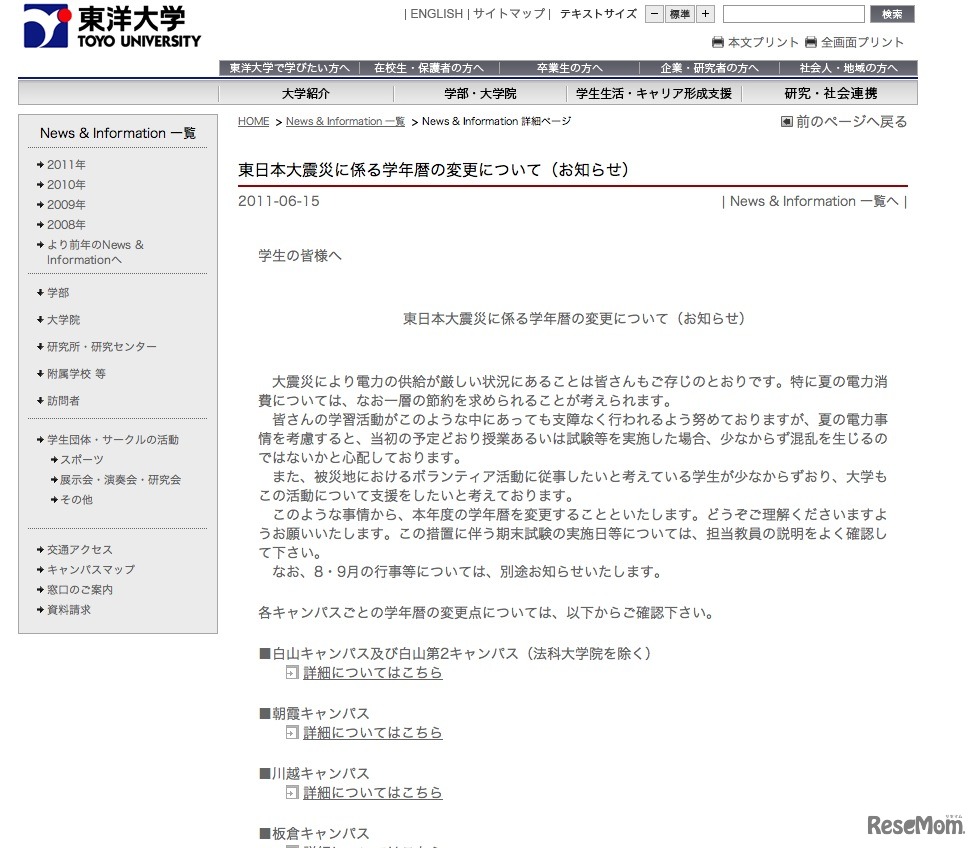
Task: Open the キャンパスマップ sidebar link
Action: [x=87, y=570]
